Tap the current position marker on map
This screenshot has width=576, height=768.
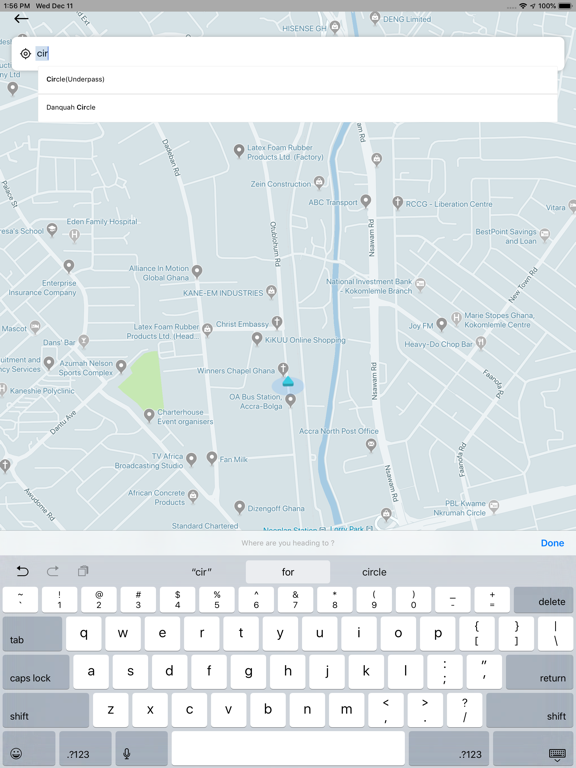pyautogui.click(x=288, y=384)
